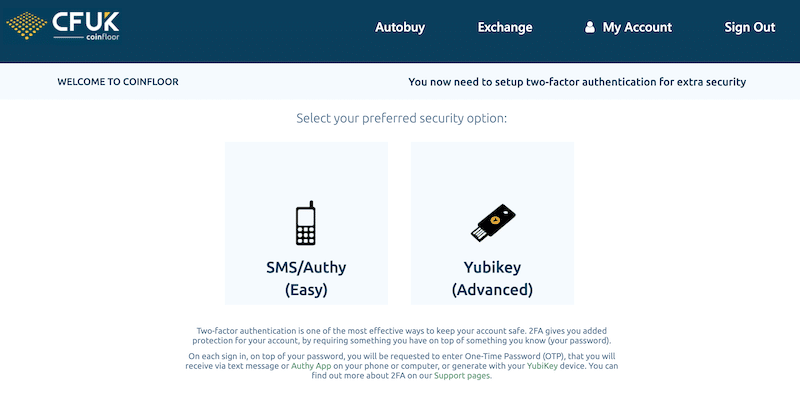The width and height of the screenshot is (800, 402).
Task: Click the small 'coinfloor' text under CFUK
Action: point(103,37)
